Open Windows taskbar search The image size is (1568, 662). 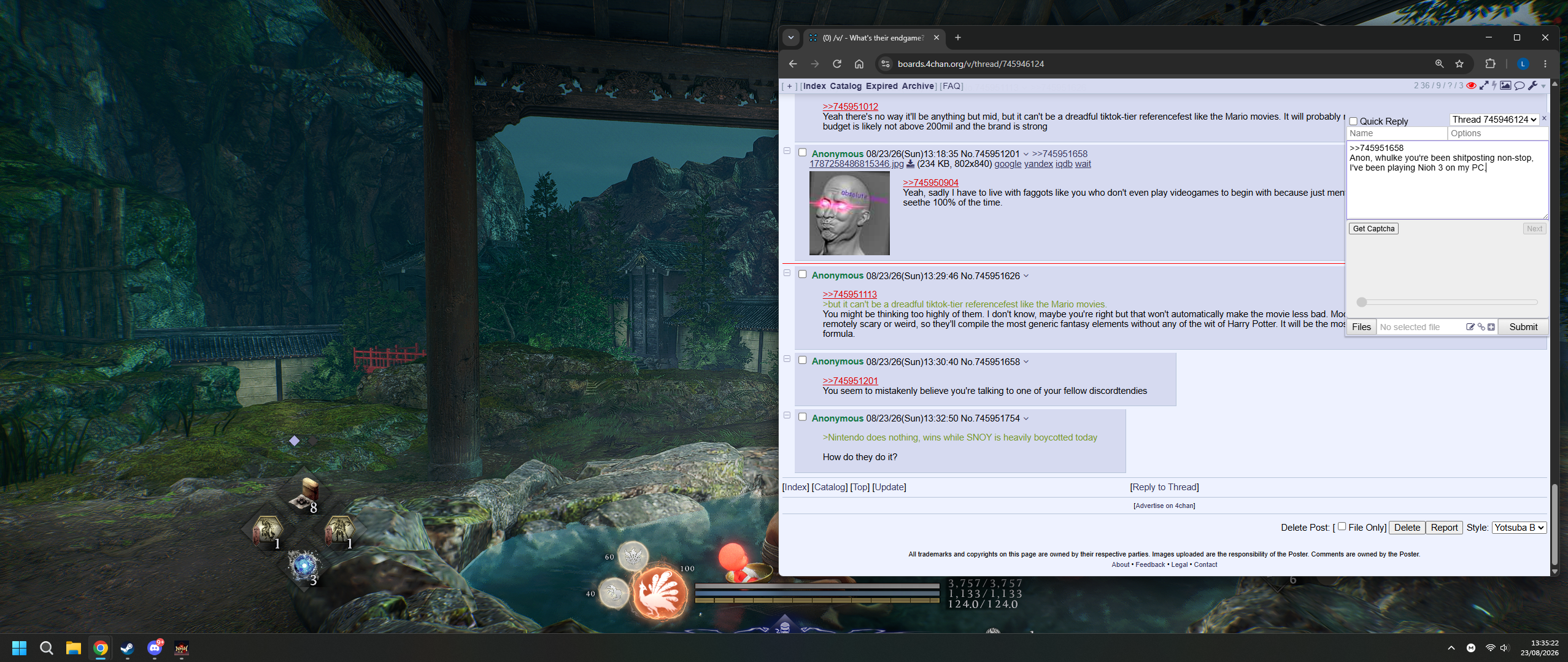(x=46, y=648)
